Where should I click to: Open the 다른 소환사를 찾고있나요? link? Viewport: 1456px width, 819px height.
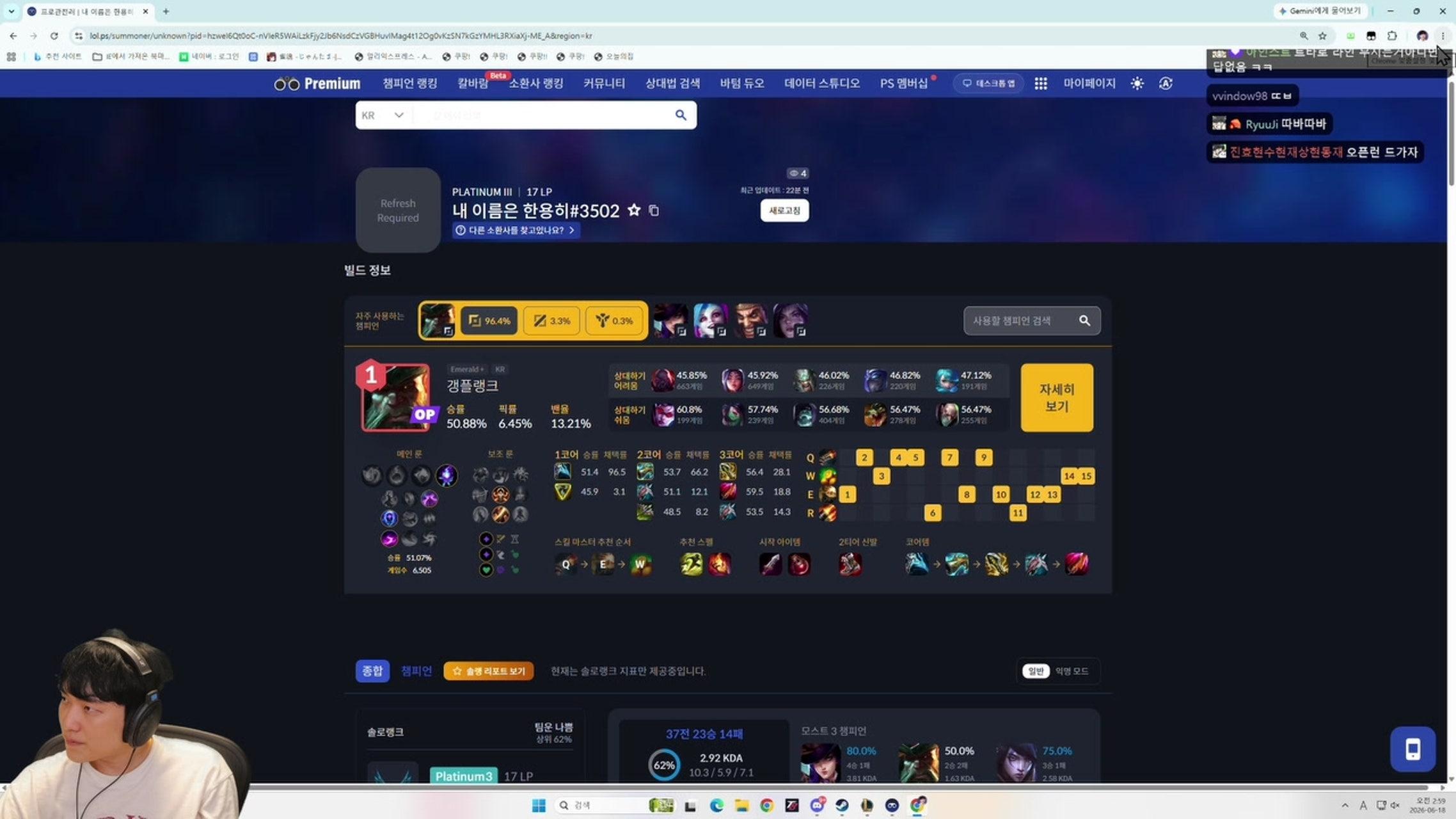(x=516, y=230)
